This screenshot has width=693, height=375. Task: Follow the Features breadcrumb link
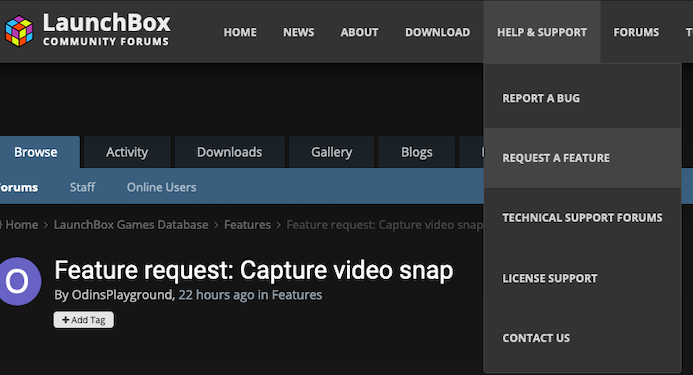pyautogui.click(x=248, y=225)
